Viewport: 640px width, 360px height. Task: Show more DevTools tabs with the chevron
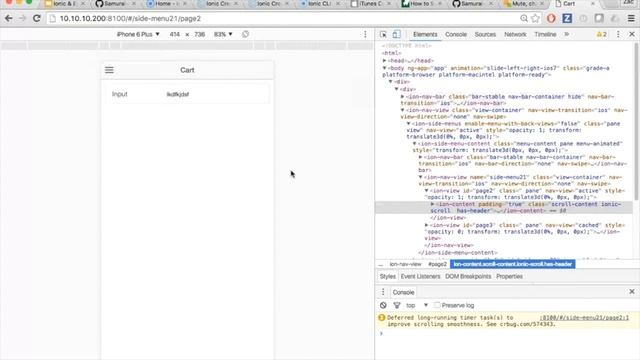[567, 35]
